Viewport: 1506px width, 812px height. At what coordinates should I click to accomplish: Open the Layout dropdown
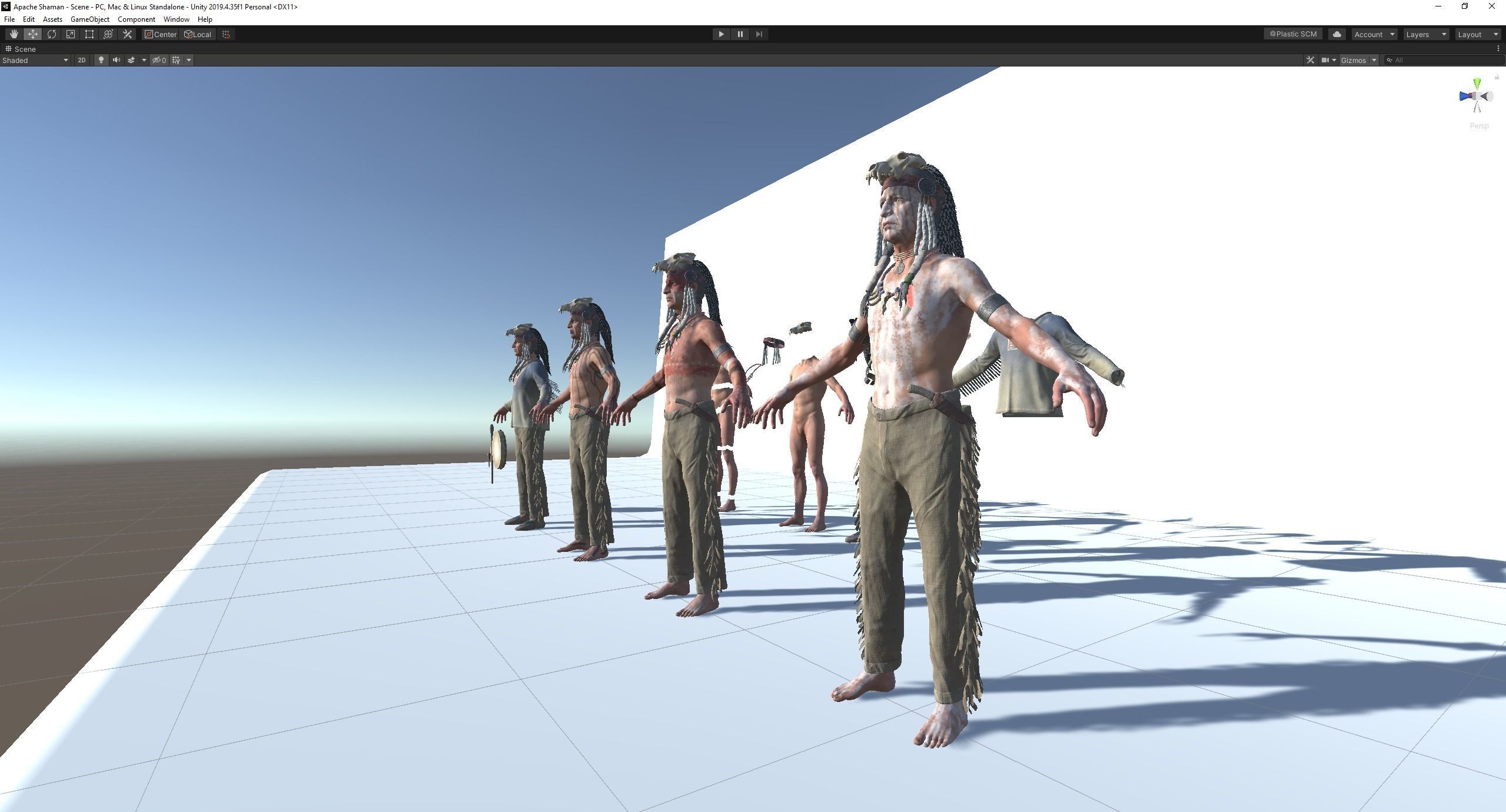(1477, 34)
